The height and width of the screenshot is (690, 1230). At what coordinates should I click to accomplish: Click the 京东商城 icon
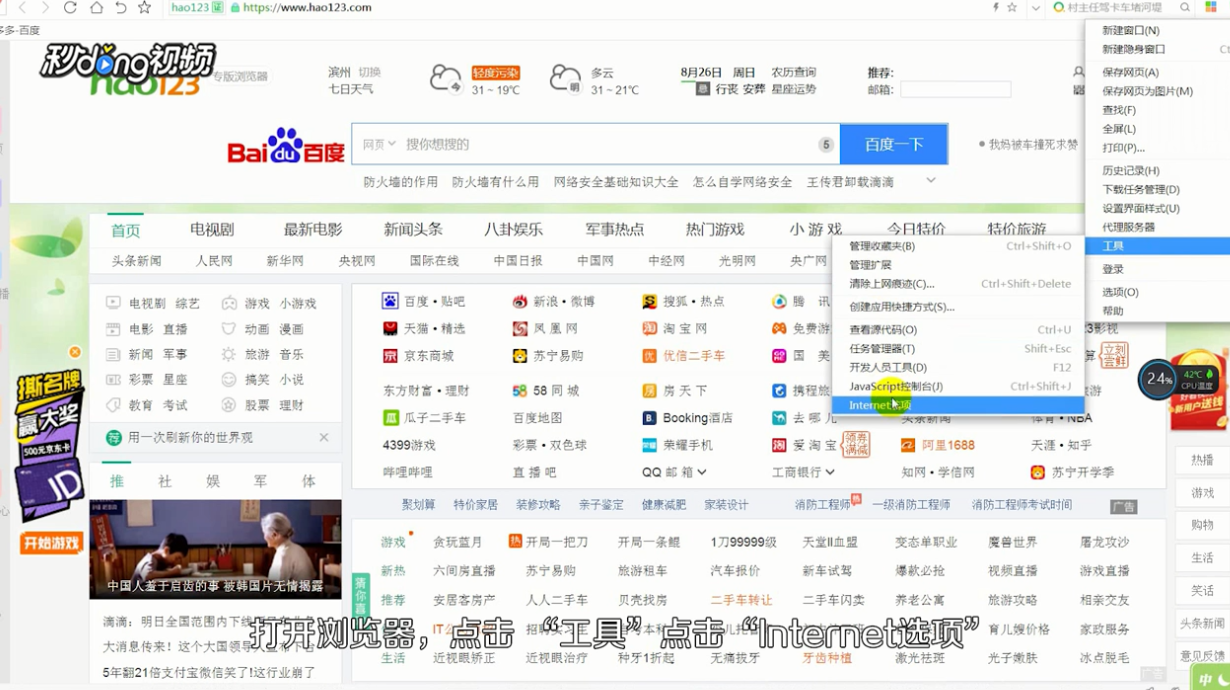pos(390,356)
